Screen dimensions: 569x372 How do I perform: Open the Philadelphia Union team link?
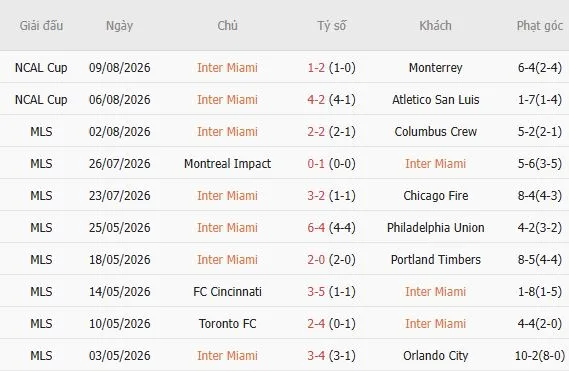tap(435, 228)
